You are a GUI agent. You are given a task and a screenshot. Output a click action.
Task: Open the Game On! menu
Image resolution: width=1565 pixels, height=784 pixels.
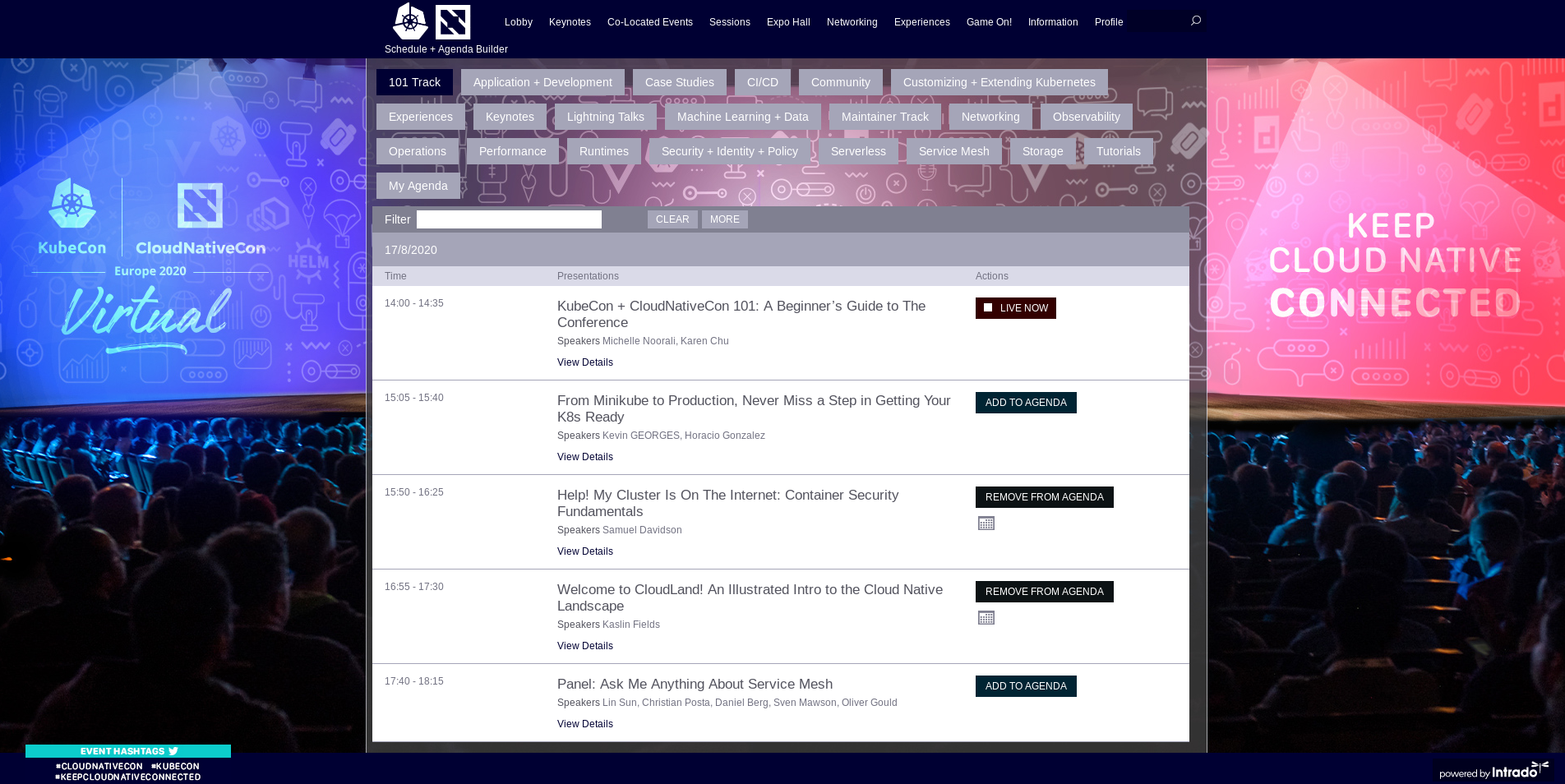[x=989, y=22]
